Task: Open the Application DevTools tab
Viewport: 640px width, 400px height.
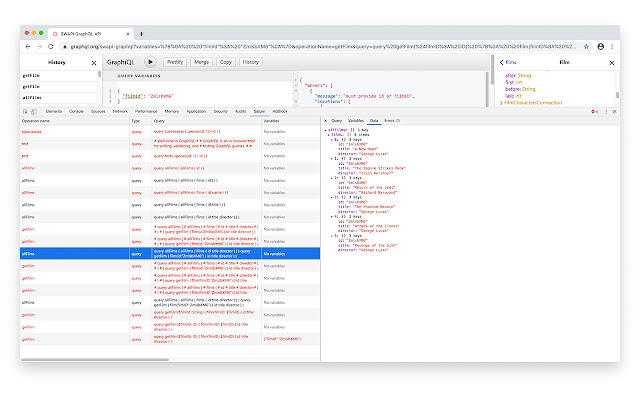Action: point(196,111)
